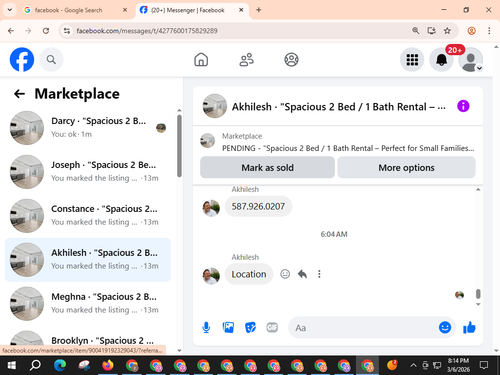The width and height of the screenshot is (500, 375).
Task: Open the Friends icon in top navigation
Action: point(247,60)
